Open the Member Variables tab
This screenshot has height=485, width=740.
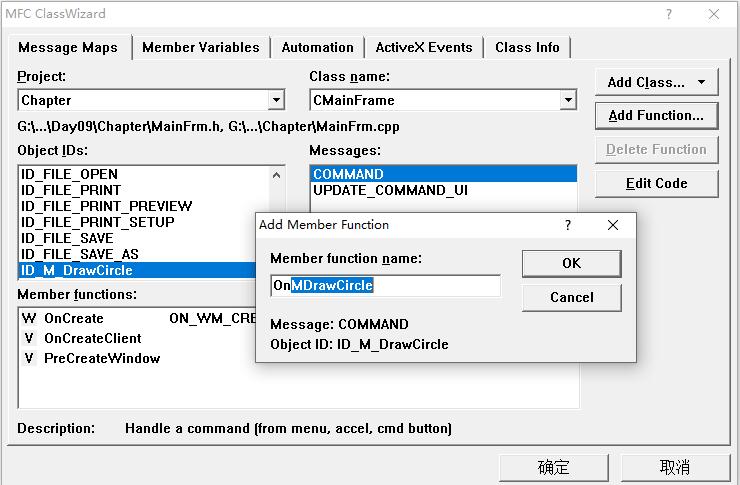pos(201,48)
